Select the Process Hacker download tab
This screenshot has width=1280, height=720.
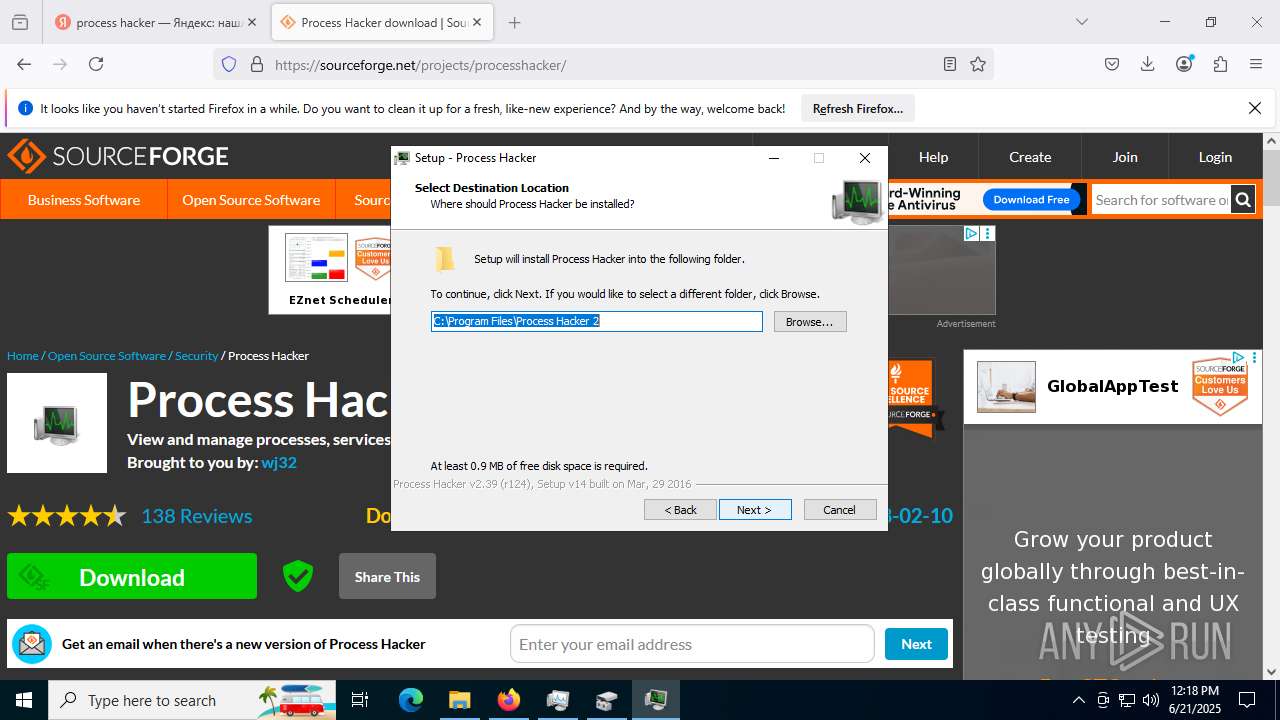382,22
